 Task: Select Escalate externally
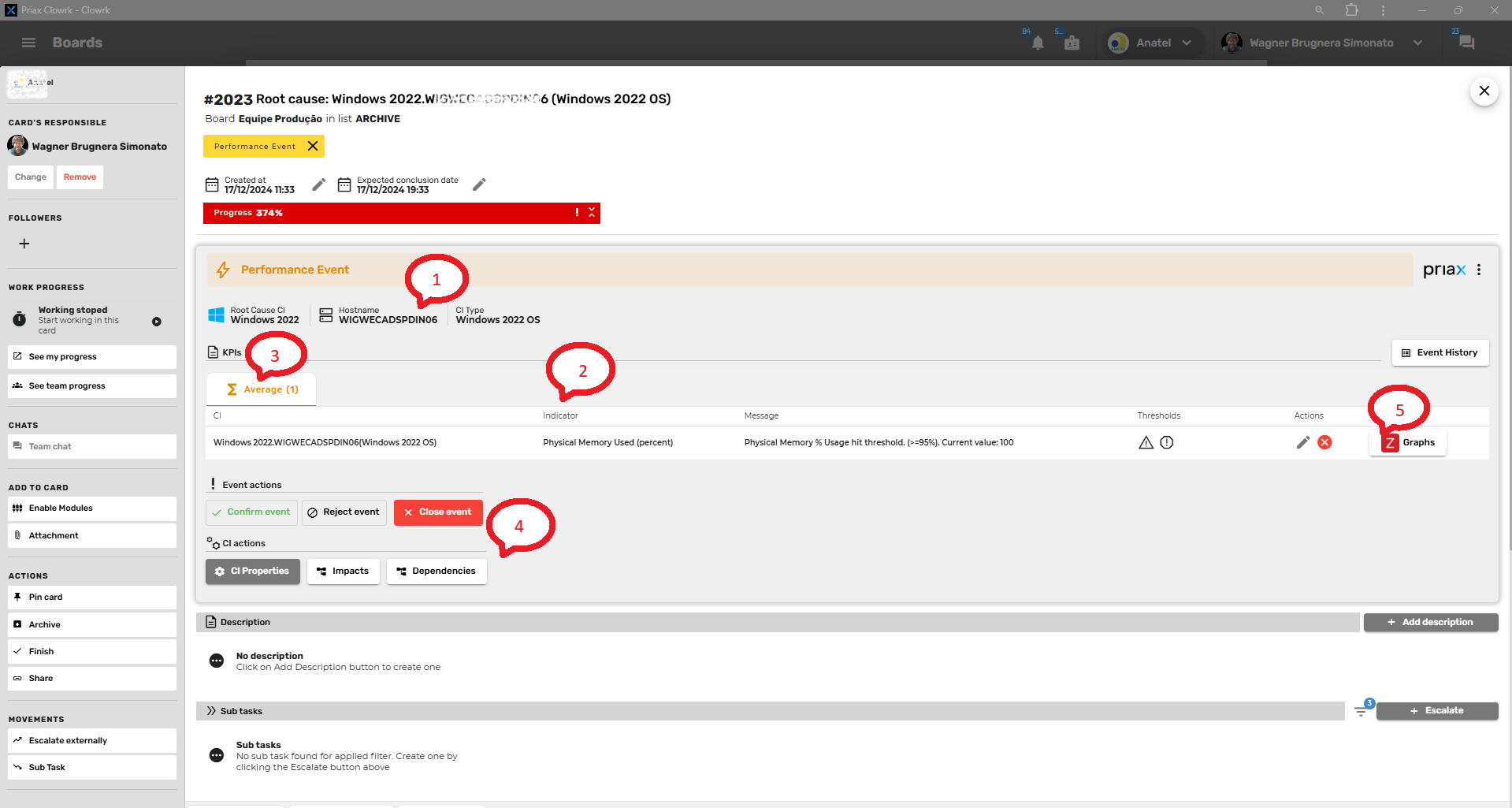pos(92,740)
